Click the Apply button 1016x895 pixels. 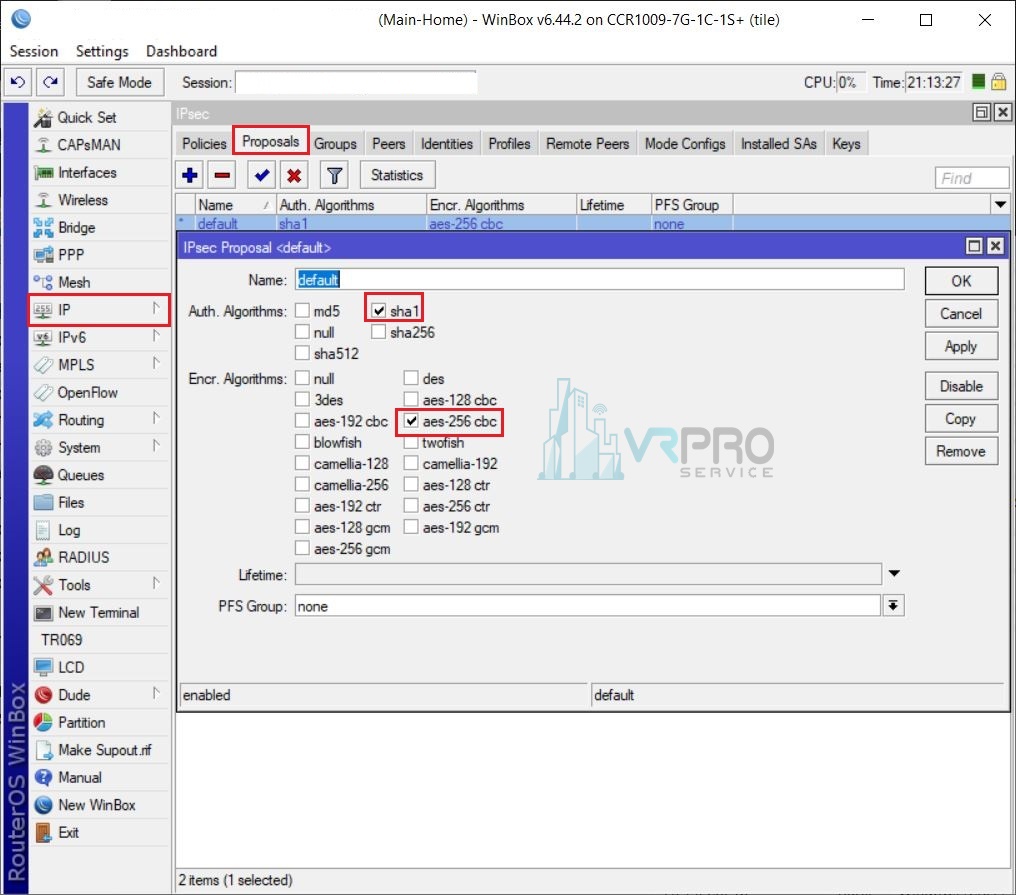[x=961, y=347]
